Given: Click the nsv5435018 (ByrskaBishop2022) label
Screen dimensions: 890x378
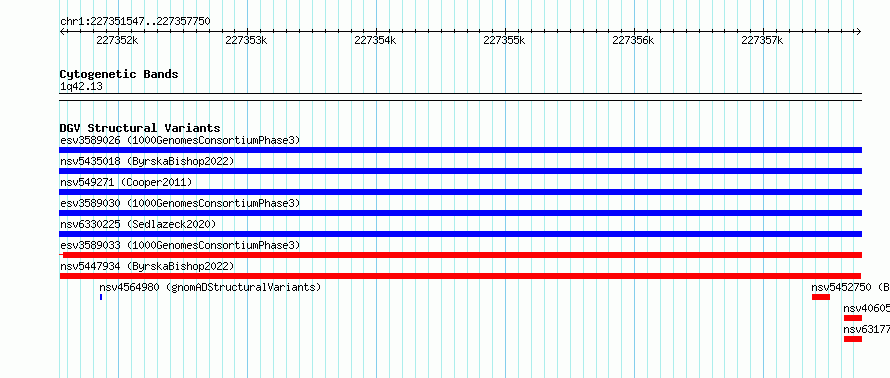Looking at the screenshot, I should tap(147, 161).
